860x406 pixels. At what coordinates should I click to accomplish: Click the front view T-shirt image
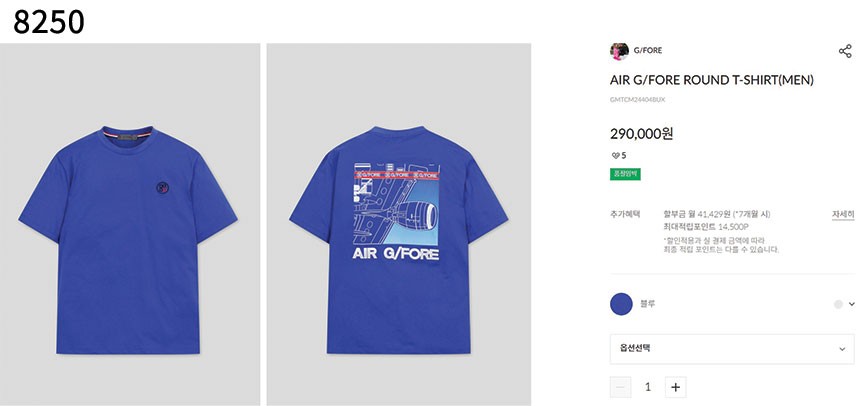click(130, 224)
